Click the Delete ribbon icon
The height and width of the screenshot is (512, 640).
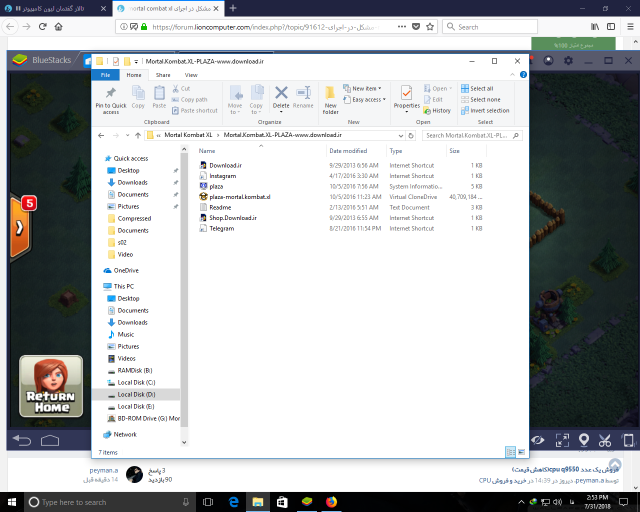[281, 93]
